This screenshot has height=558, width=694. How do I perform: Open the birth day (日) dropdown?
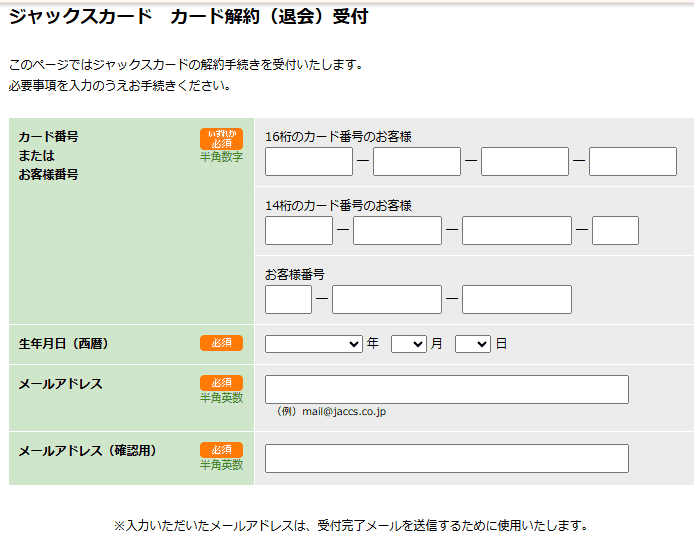[473, 344]
